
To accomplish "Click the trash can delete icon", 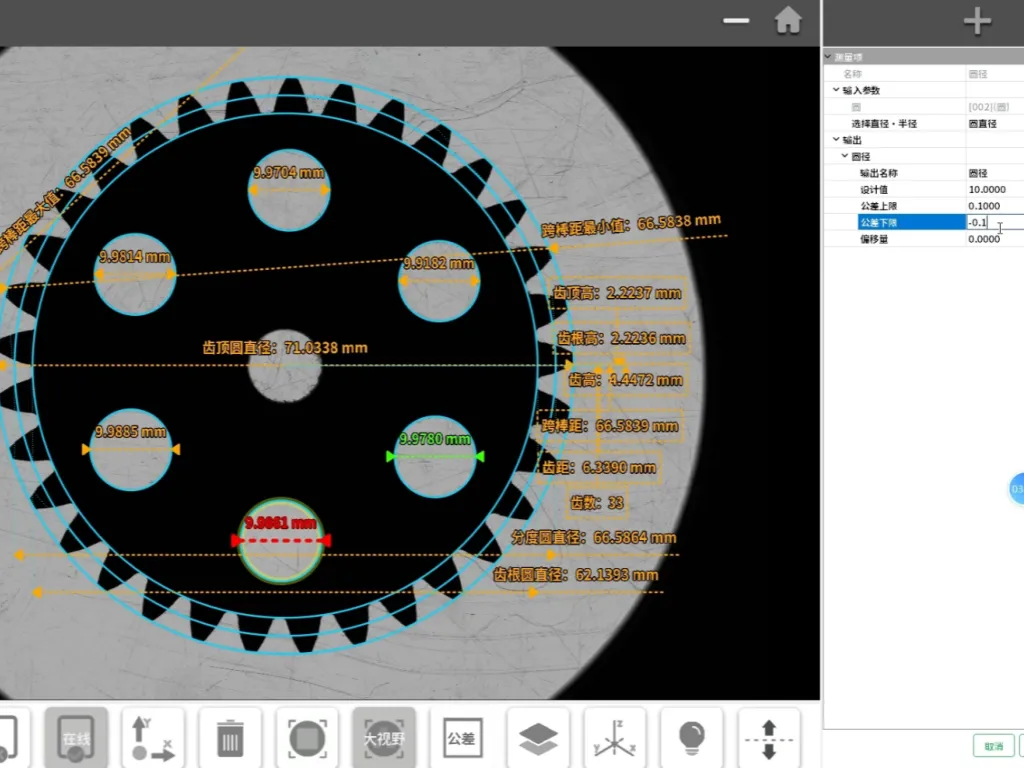I will coord(230,739).
